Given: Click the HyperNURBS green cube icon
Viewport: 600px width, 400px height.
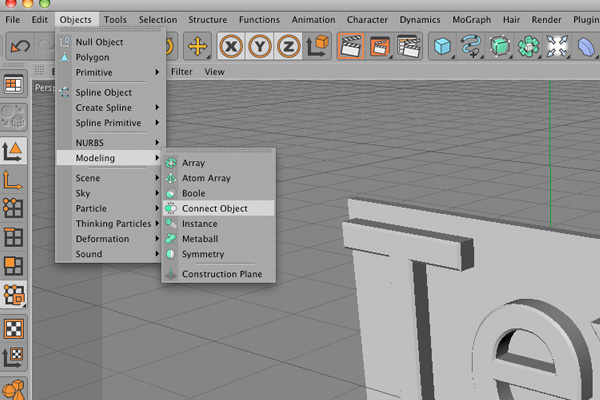Looking at the screenshot, I should (500, 46).
